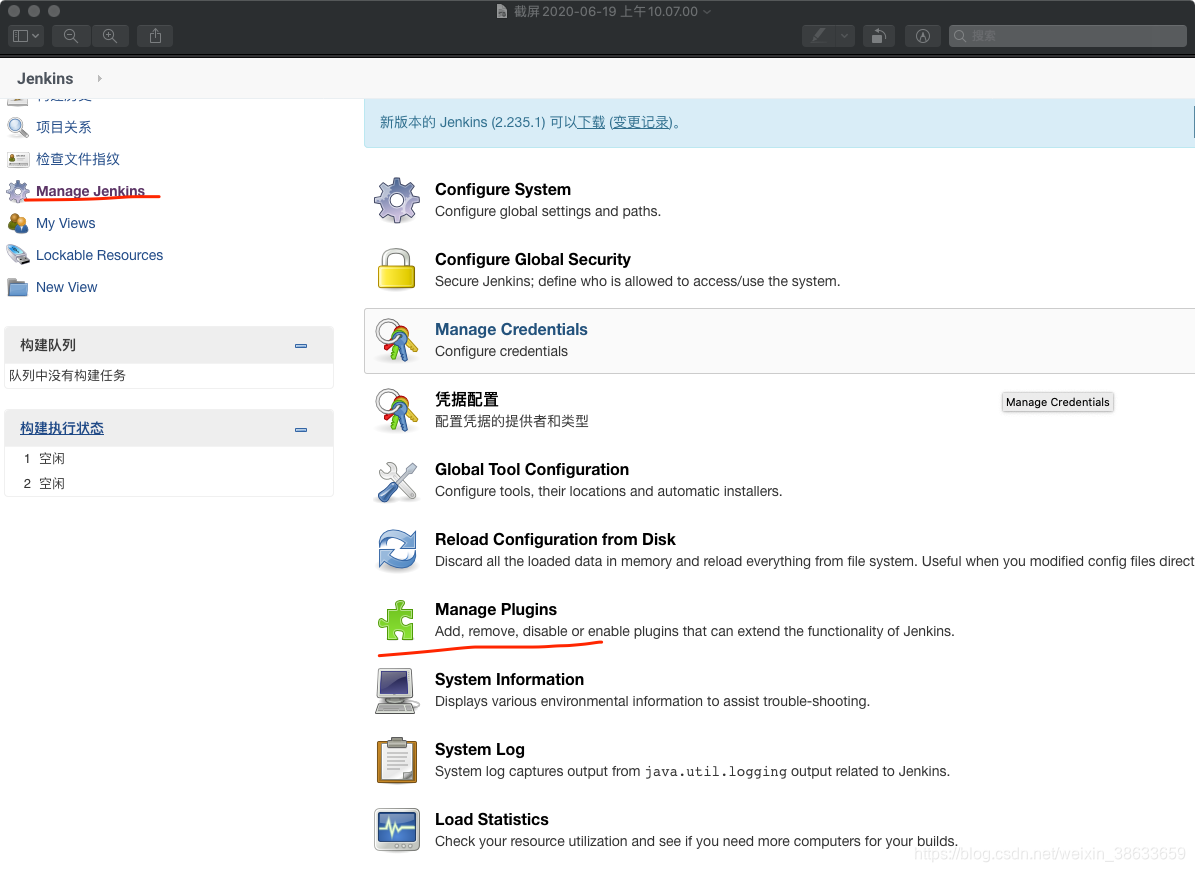
Task: Click the System Information computer icon
Action: [396, 691]
